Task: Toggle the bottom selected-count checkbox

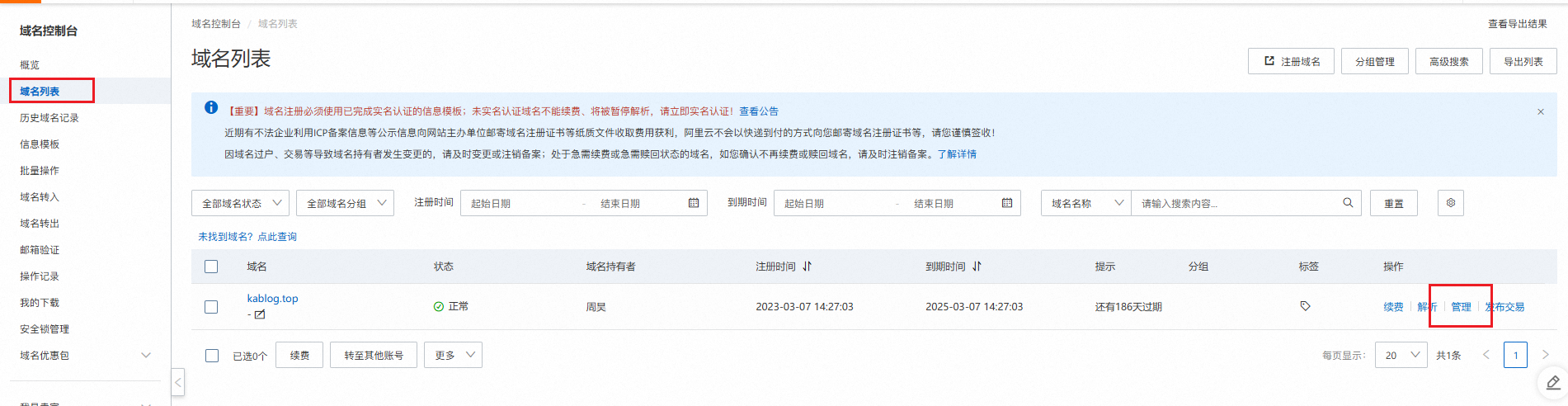Action: click(x=212, y=356)
